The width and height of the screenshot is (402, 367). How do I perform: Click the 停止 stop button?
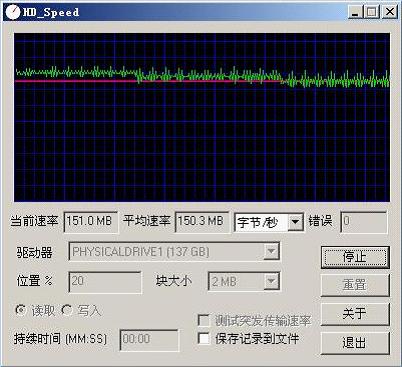point(355,257)
